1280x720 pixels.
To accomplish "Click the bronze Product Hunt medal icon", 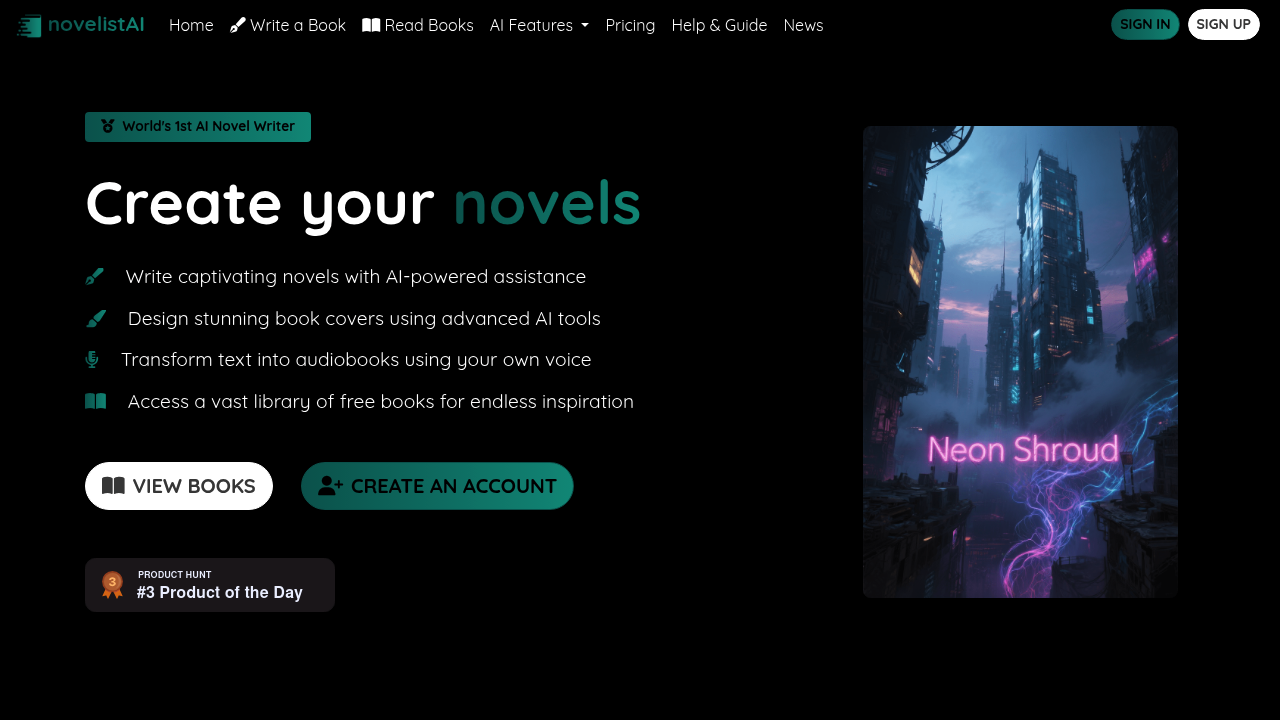I will (x=113, y=585).
